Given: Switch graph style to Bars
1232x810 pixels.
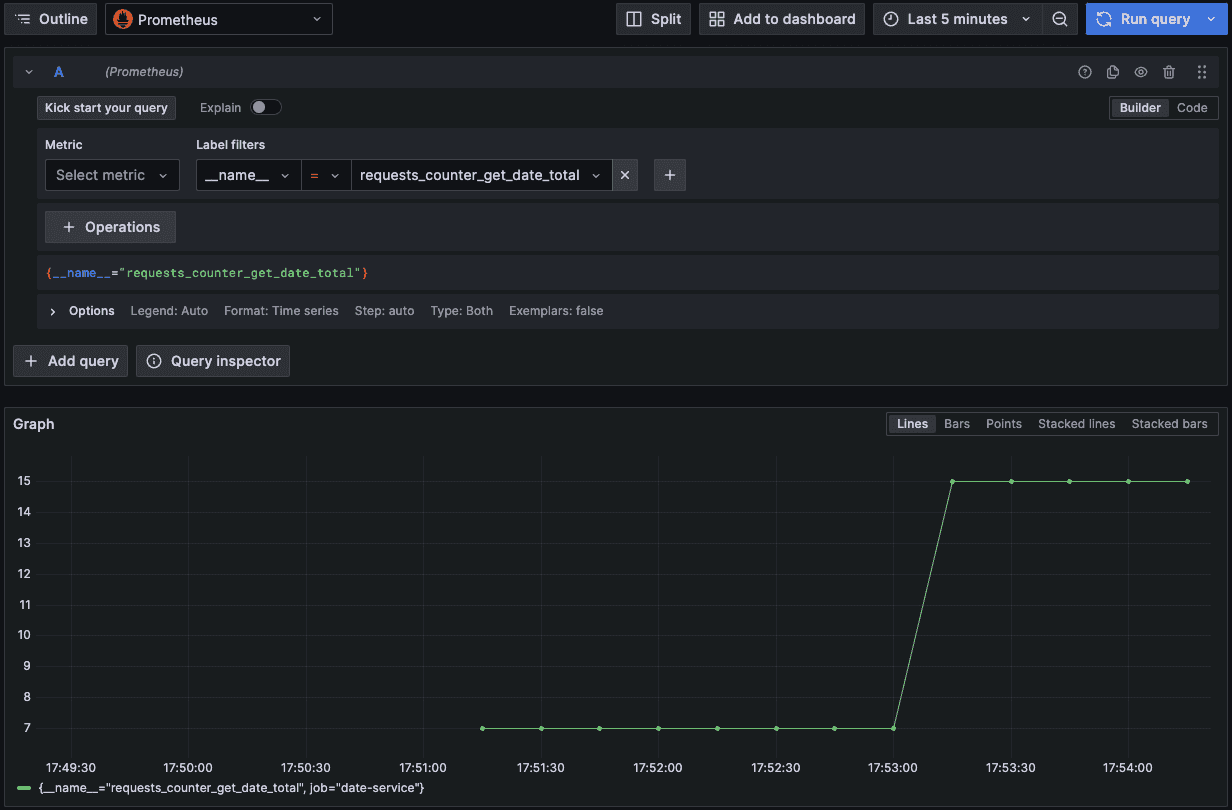Looking at the screenshot, I should click(956, 424).
